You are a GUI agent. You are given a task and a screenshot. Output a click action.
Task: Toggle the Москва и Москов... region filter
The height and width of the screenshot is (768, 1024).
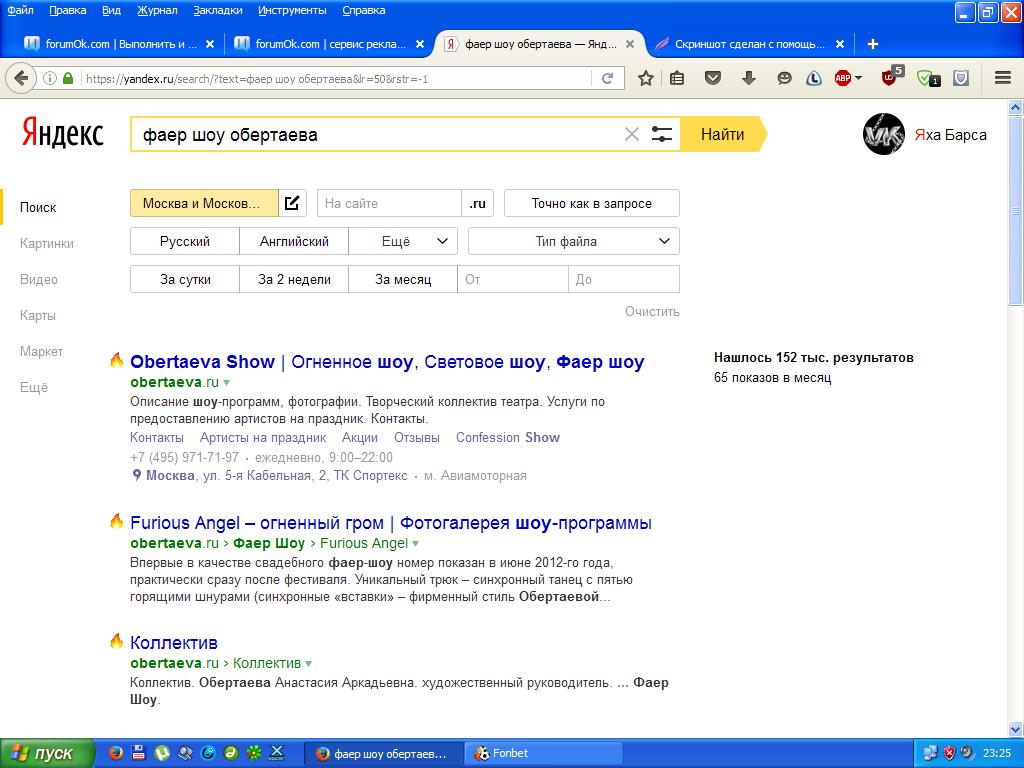[x=204, y=203]
